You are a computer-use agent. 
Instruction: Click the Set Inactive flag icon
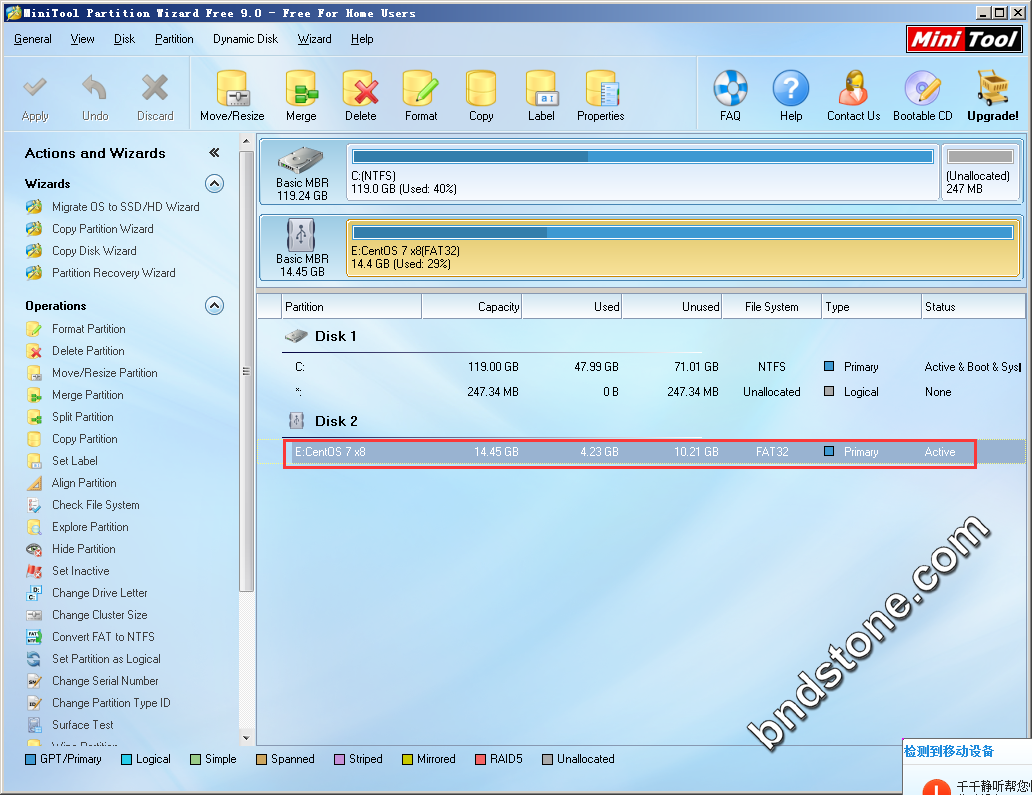click(x=34, y=571)
